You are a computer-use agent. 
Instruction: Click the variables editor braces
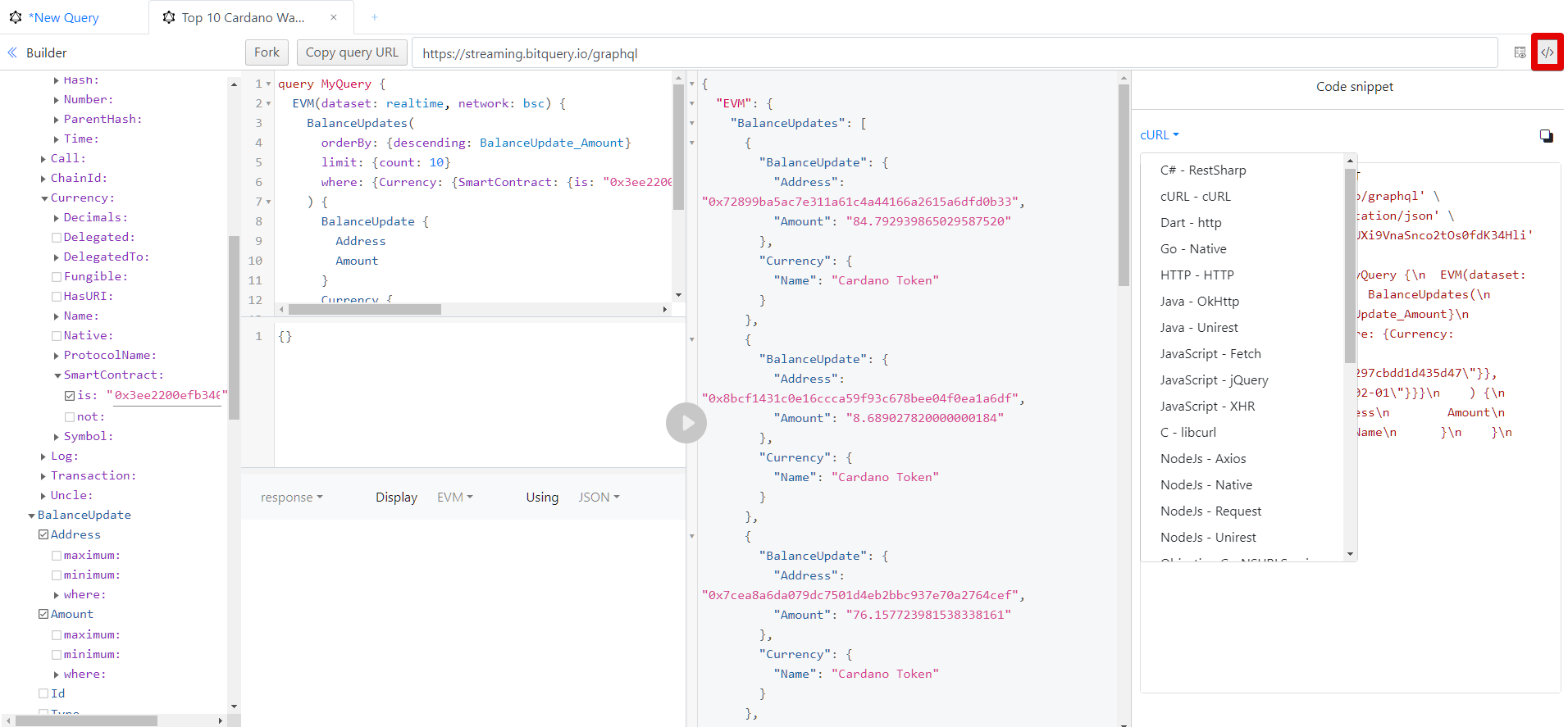click(x=285, y=336)
